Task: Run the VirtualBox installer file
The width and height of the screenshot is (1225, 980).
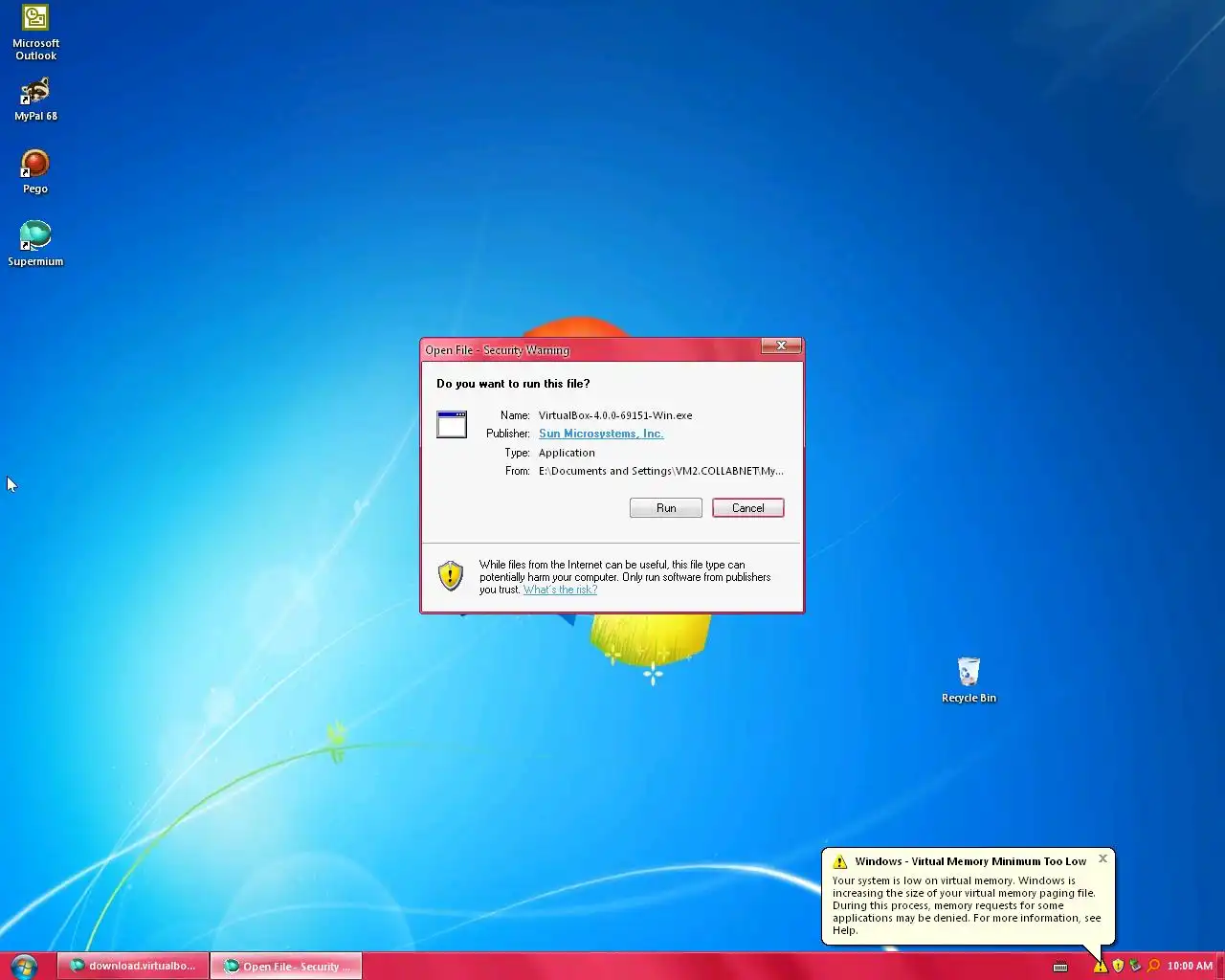Action: (666, 508)
